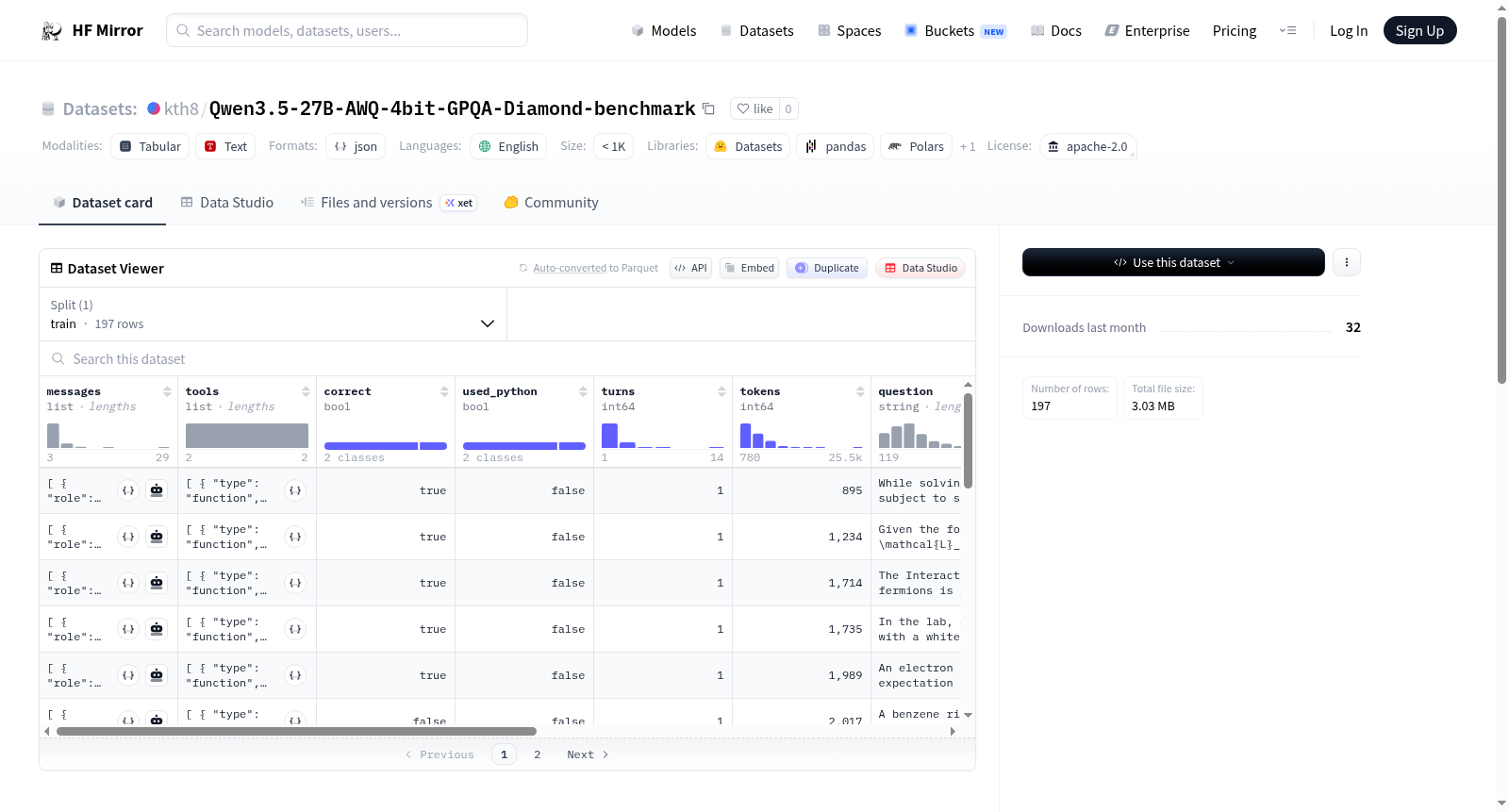Sort by the tools column arrows
Screen dimensions: 1509x812
[306, 391]
